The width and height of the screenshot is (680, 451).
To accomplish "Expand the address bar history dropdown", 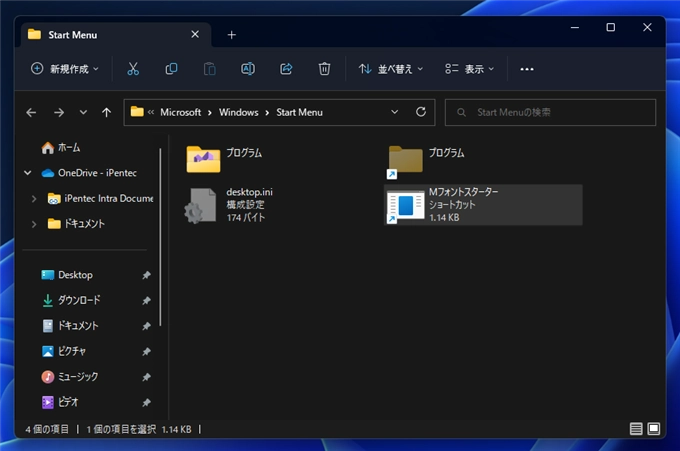I will click(x=395, y=112).
